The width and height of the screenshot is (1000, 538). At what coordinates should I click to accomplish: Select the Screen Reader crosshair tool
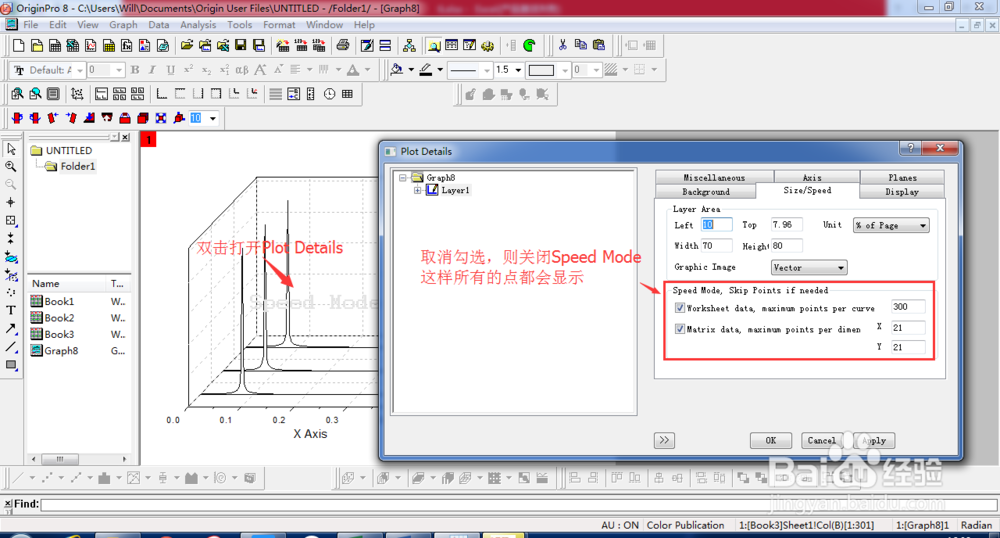[x=11, y=202]
